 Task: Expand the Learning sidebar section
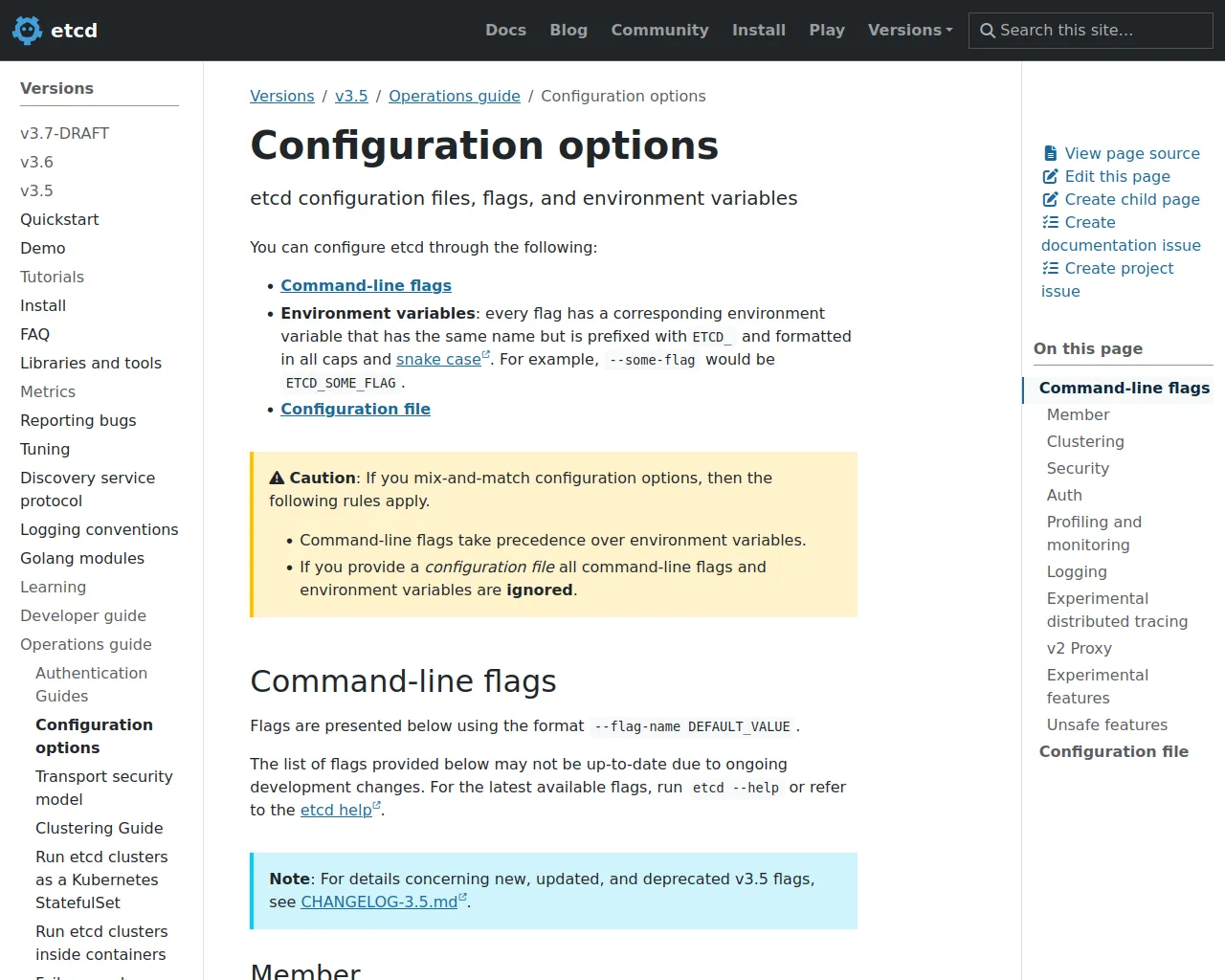tap(53, 587)
